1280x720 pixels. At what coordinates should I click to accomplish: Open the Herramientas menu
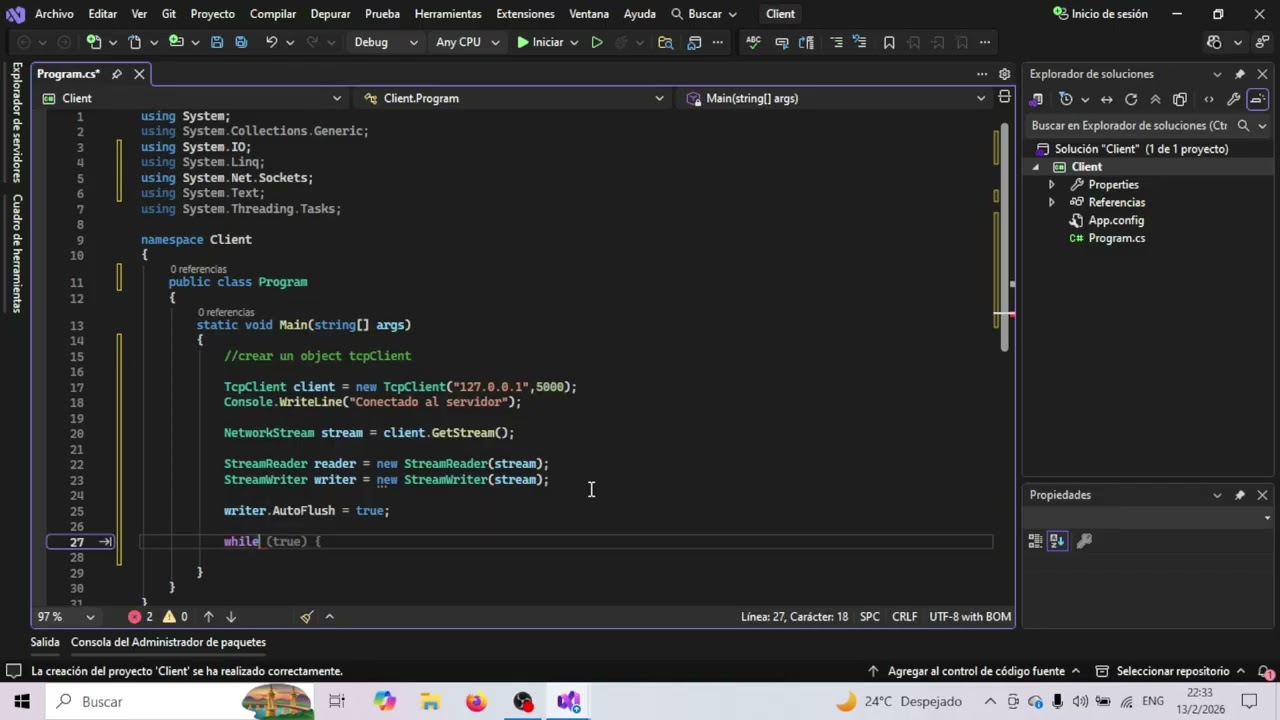[x=448, y=14]
